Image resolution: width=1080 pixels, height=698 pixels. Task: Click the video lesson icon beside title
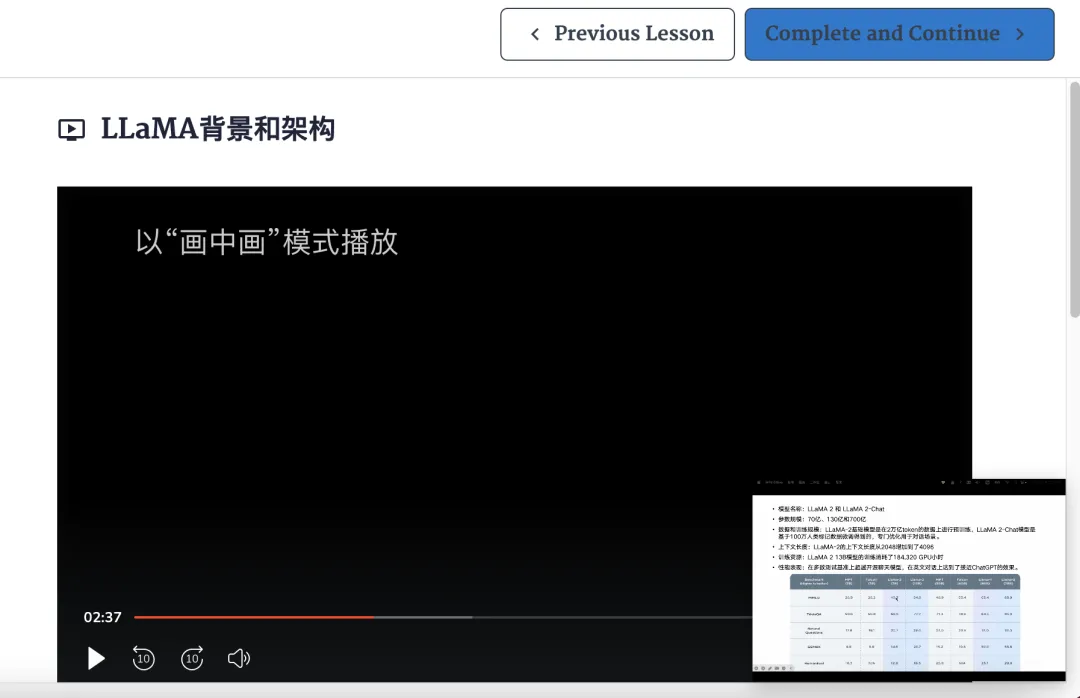pyautogui.click(x=72, y=130)
